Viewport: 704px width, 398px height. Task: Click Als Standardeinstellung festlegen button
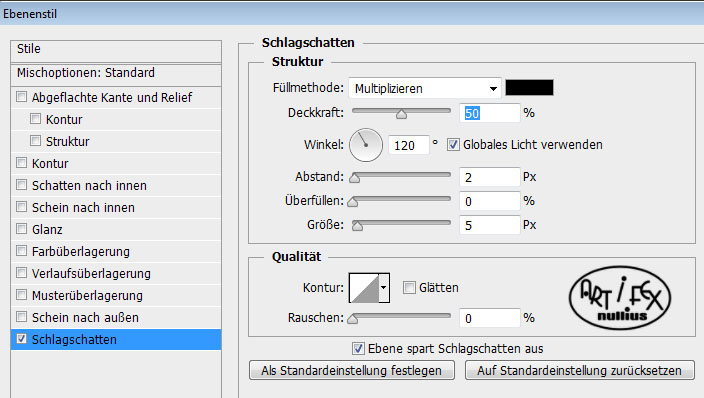352,371
